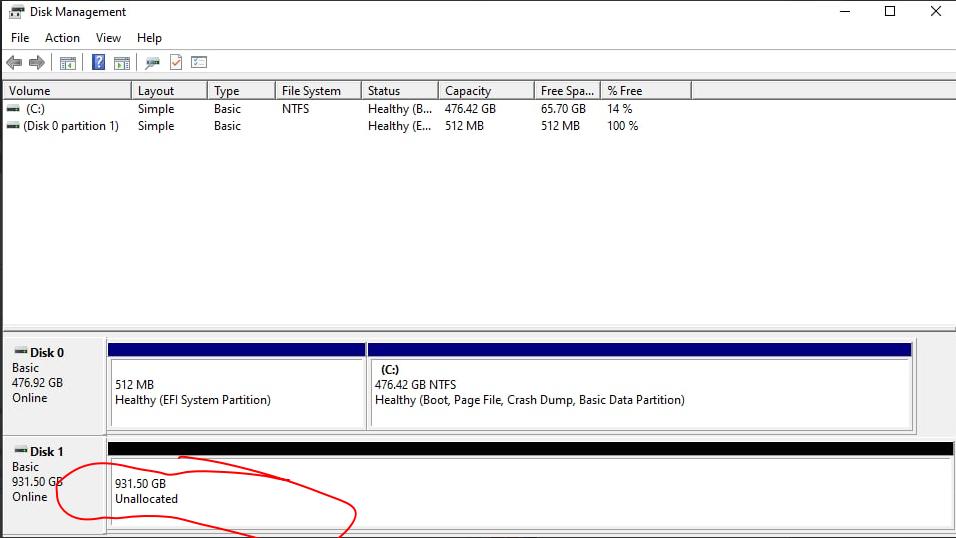Toggle the Show/Hide Console Tree toolbar icon
Viewport: 956px width, 538px height.
click(x=68, y=62)
